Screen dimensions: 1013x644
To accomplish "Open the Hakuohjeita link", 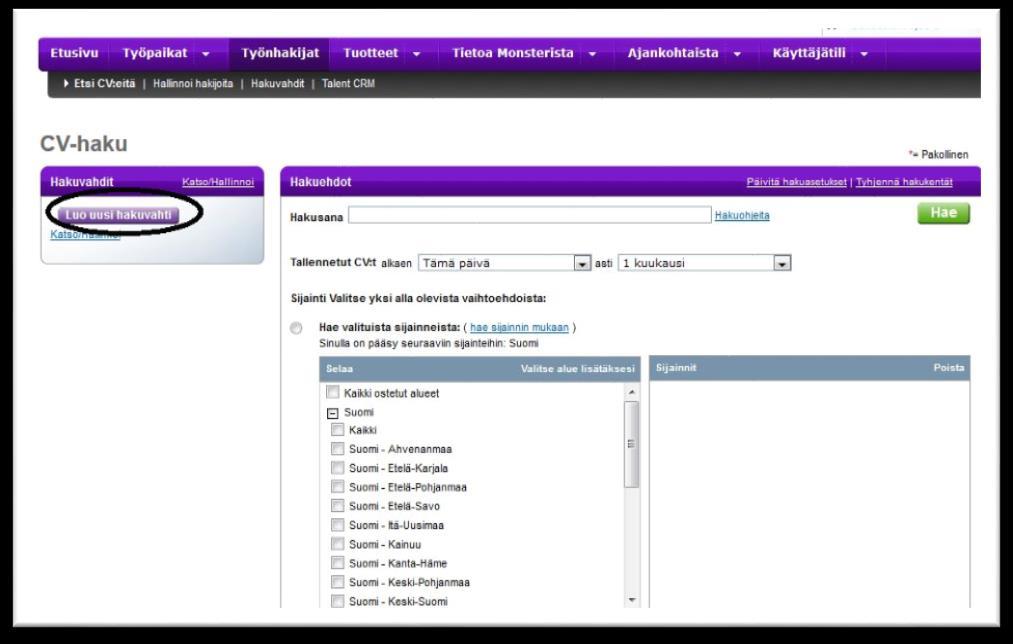I will coord(742,216).
